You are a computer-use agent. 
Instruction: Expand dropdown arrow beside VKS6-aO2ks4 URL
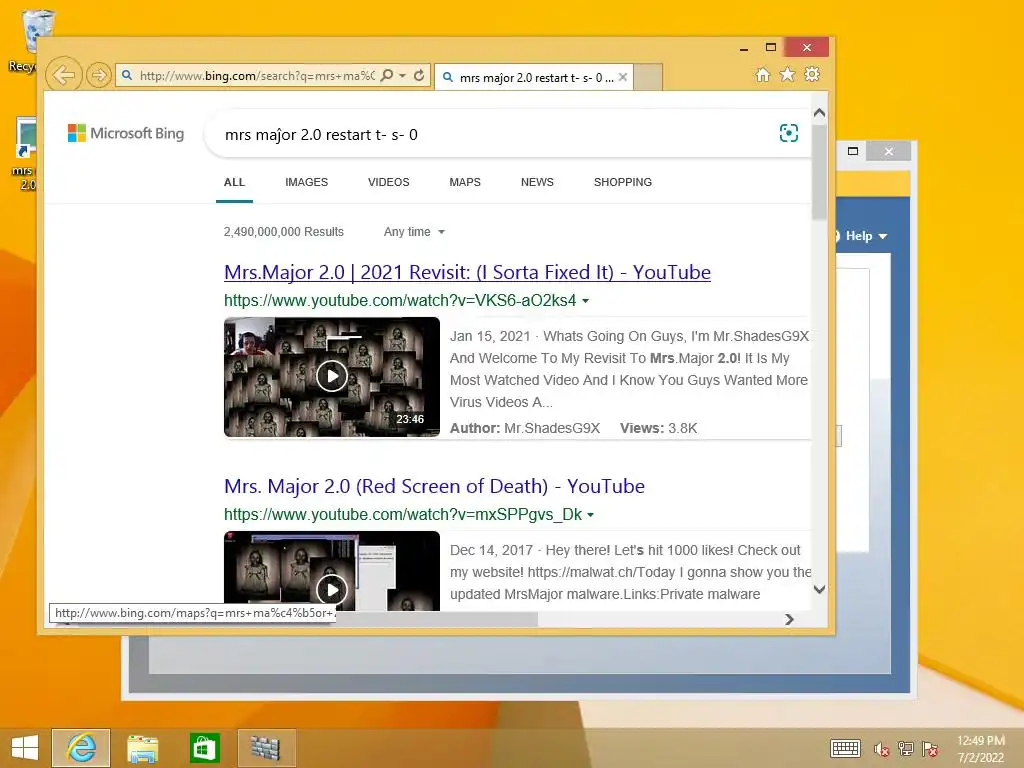pos(586,301)
